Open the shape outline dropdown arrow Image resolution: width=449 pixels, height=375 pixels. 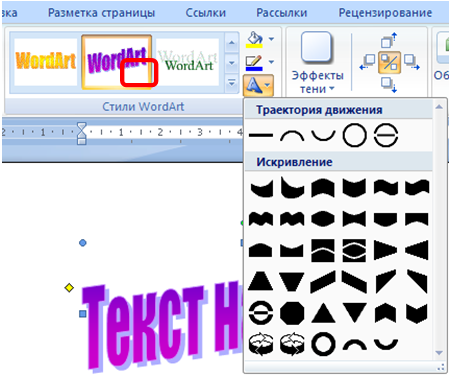click(271, 62)
